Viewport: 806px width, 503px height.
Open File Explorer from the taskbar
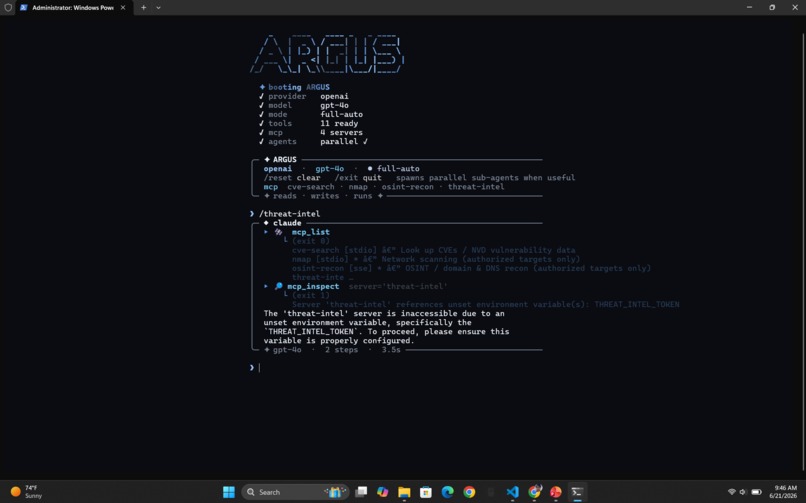pos(404,492)
